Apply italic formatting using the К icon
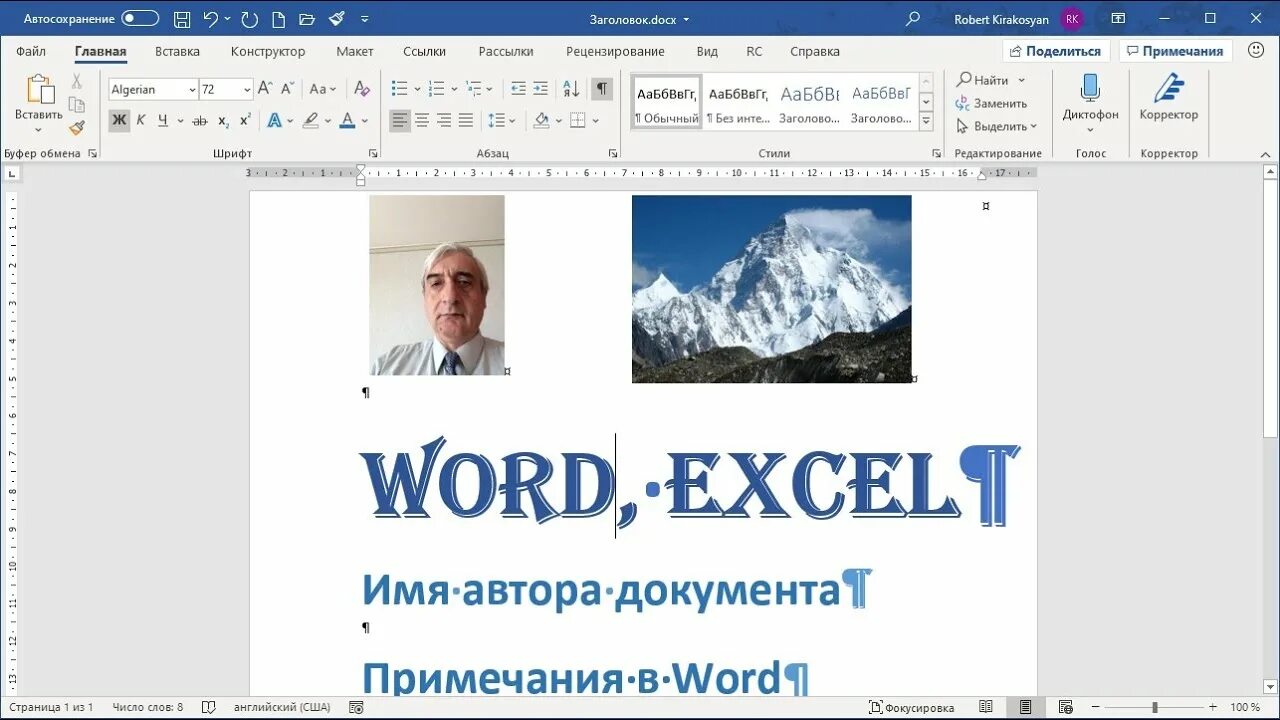1280x720 pixels. [x=140, y=119]
